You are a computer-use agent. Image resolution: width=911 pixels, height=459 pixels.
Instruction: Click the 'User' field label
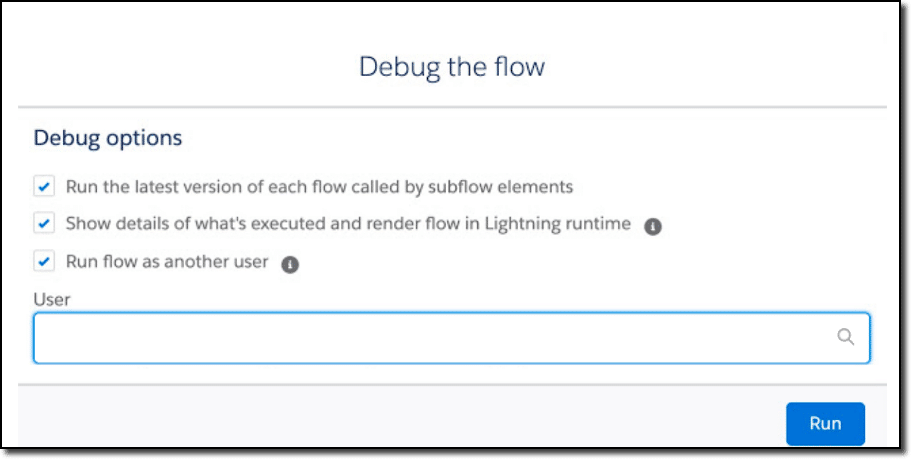click(52, 300)
